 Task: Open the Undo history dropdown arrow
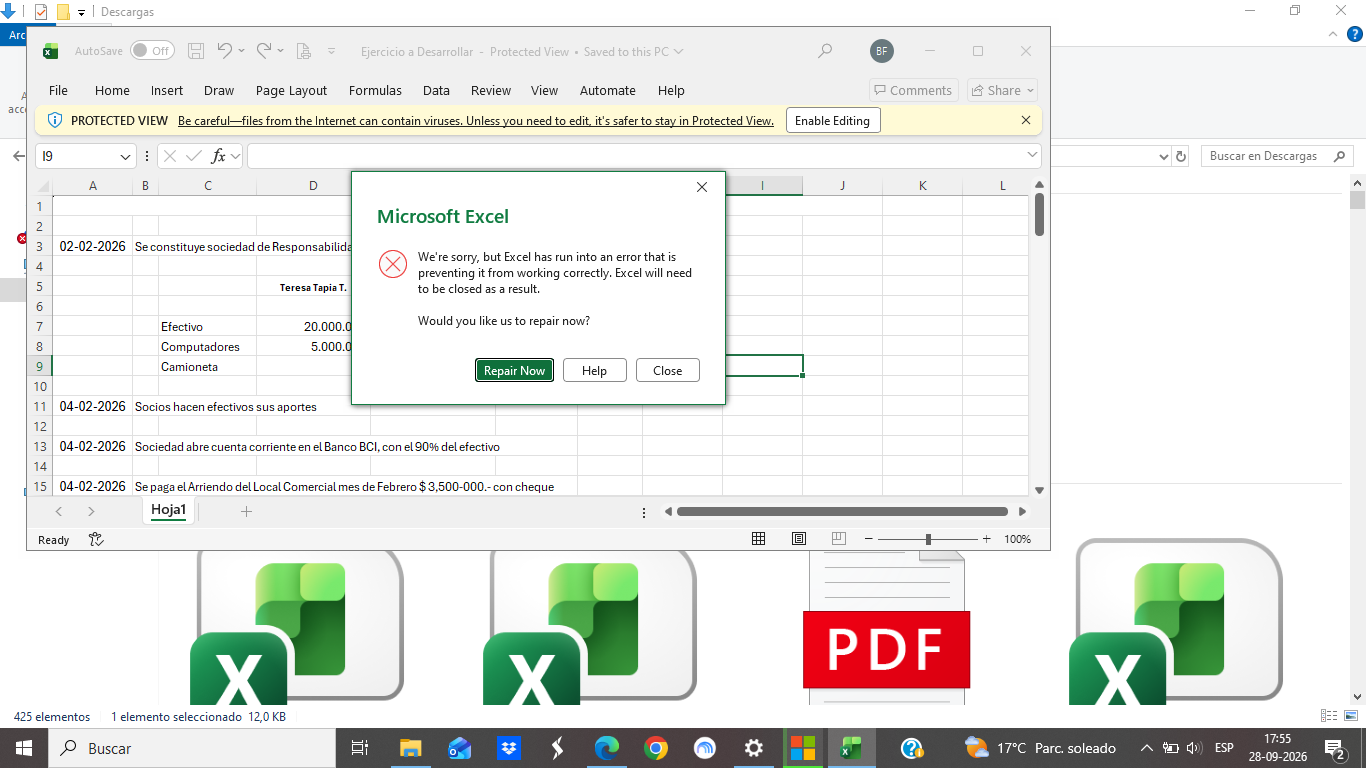point(241,51)
